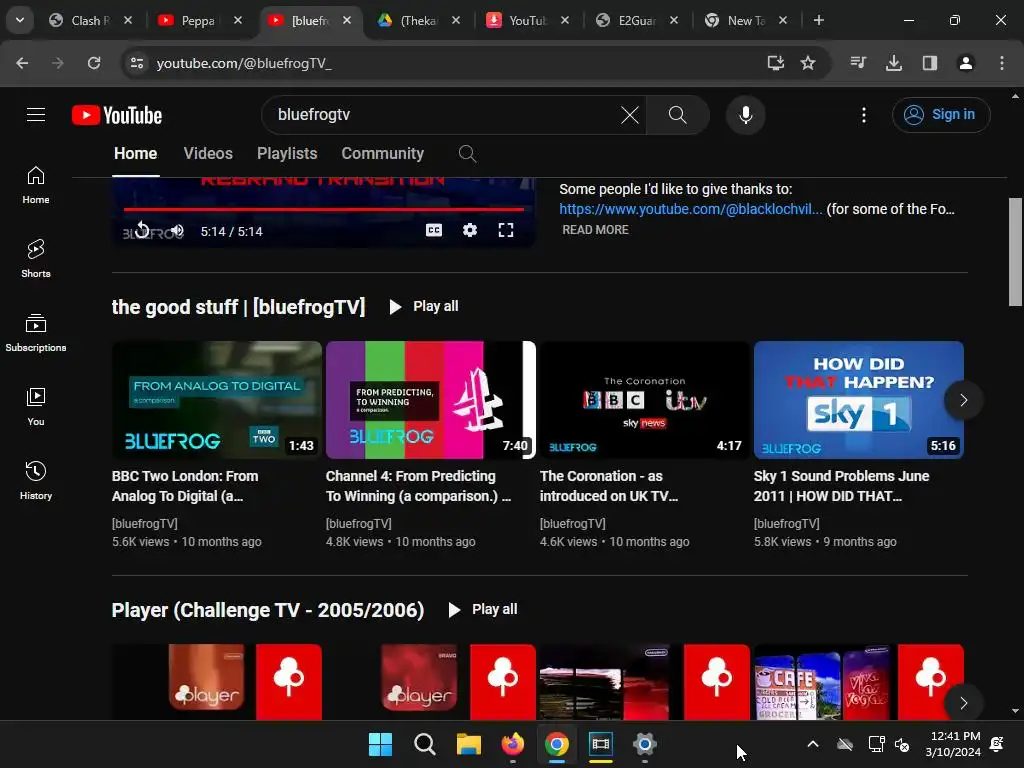Show next videos in good stuff row
This screenshot has width=1024, height=768.
tap(963, 400)
